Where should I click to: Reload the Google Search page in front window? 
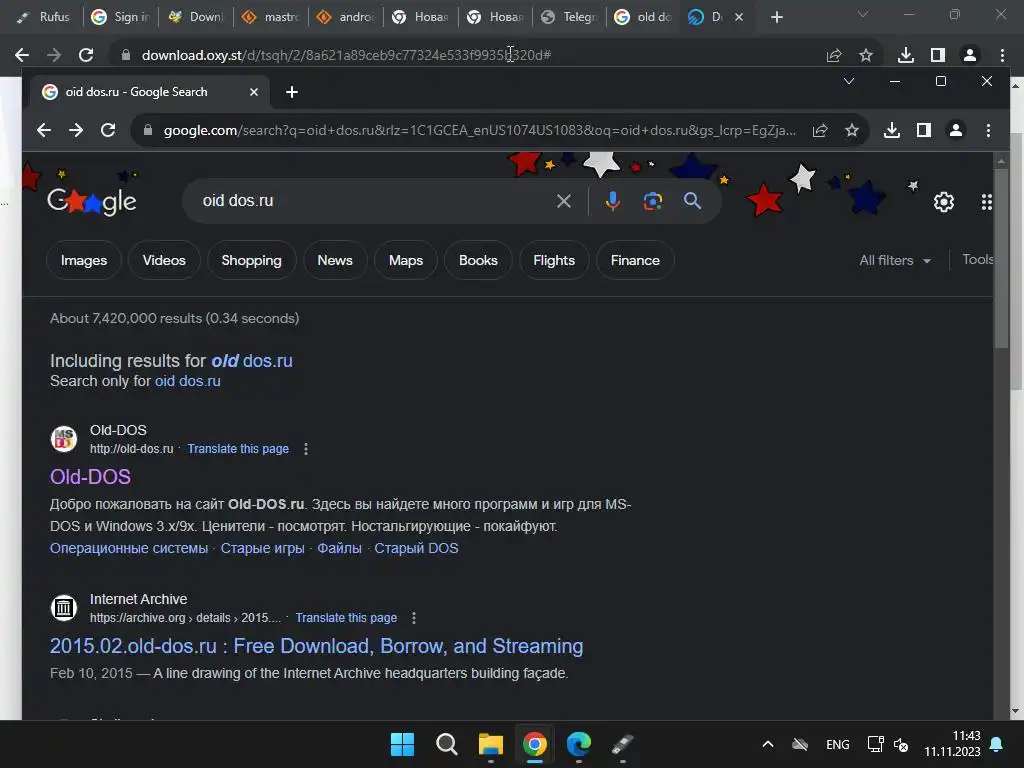point(108,130)
